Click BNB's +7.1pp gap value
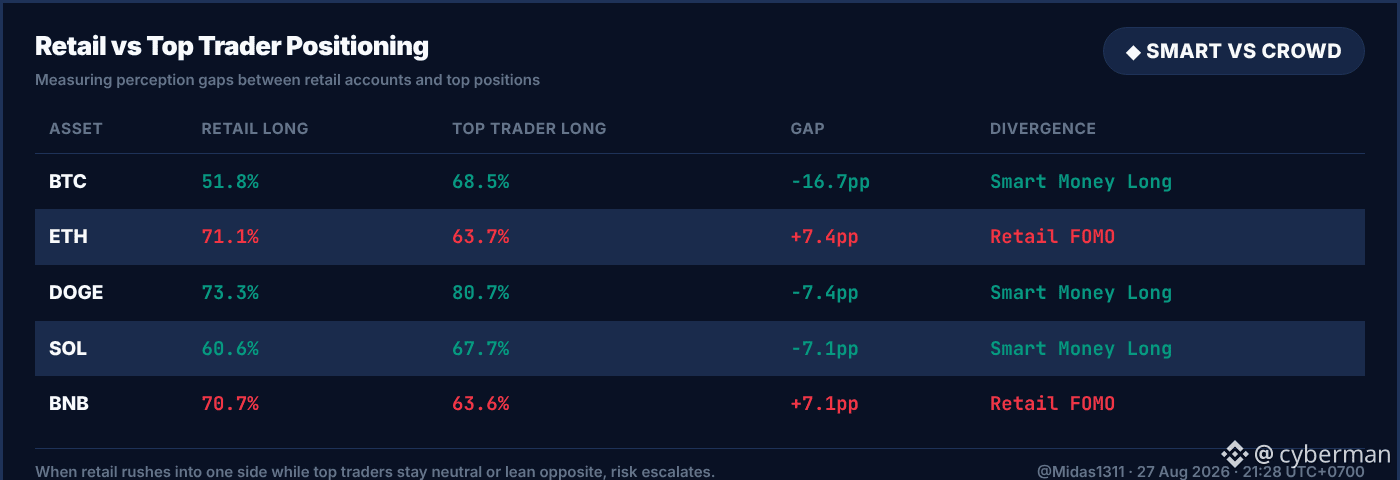 click(x=824, y=404)
